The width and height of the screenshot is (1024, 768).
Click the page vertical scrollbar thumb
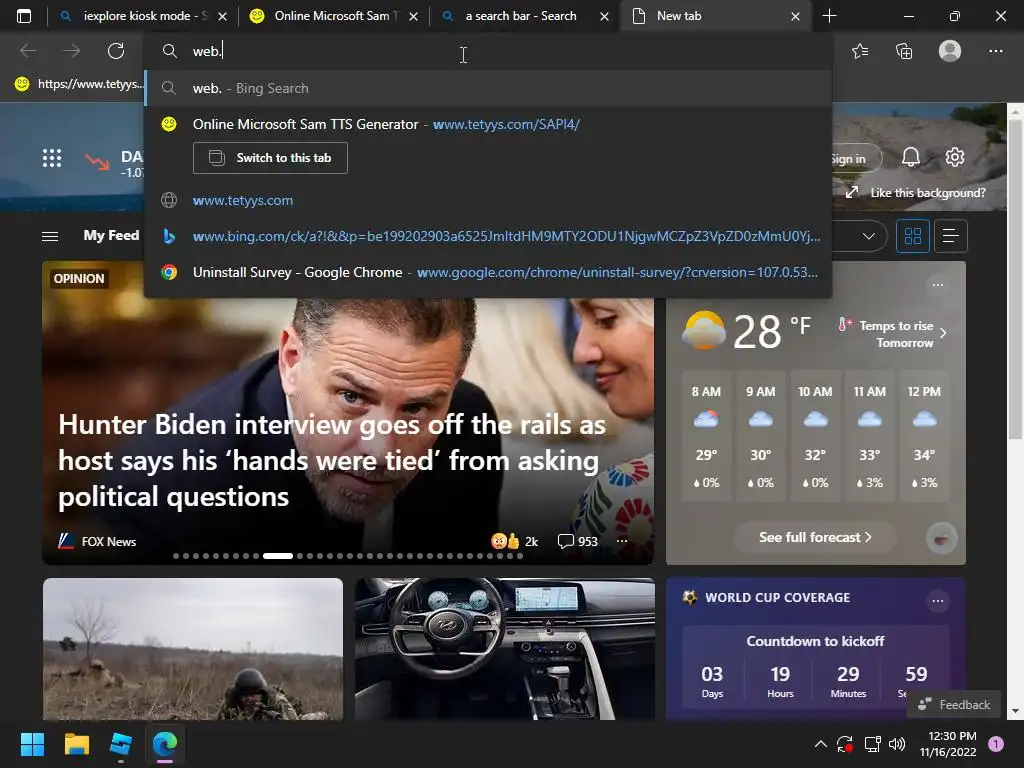point(1015,278)
